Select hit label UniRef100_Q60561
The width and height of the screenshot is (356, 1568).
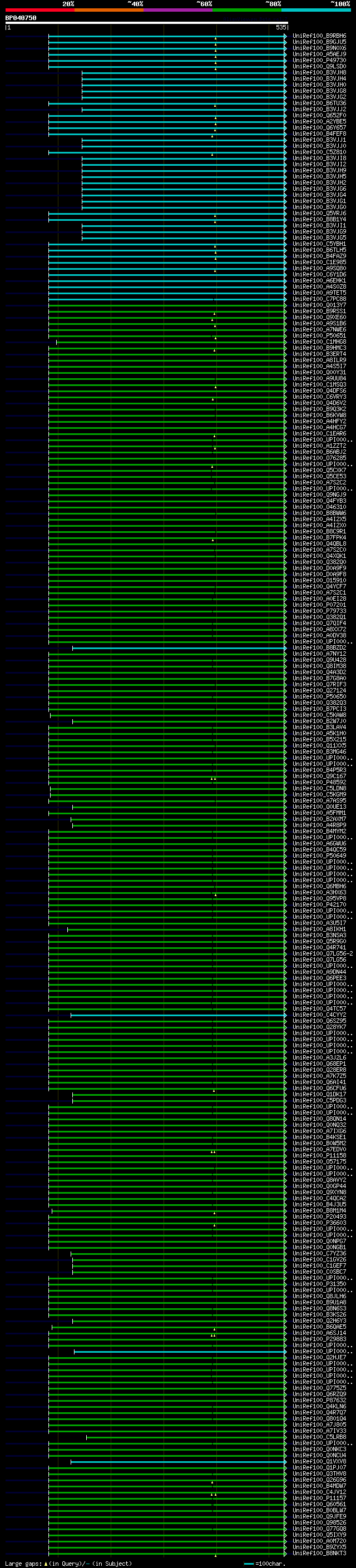pyautogui.click(x=319, y=1504)
